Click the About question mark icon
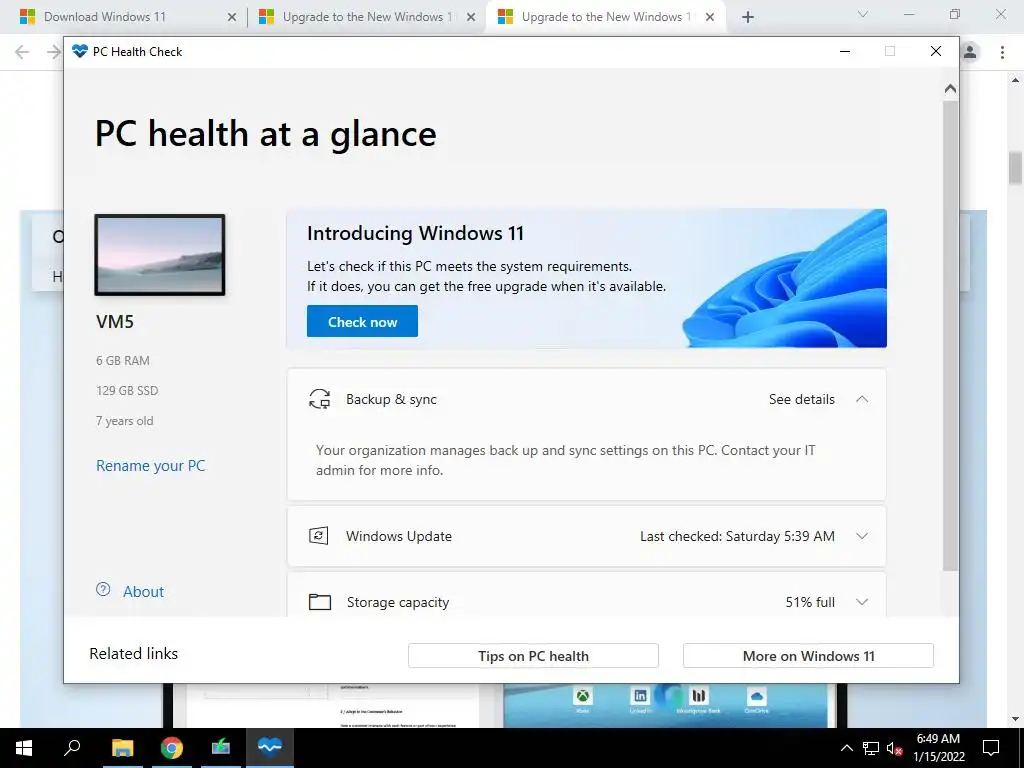The width and height of the screenshot is (1024, 768). coord(103,590)
